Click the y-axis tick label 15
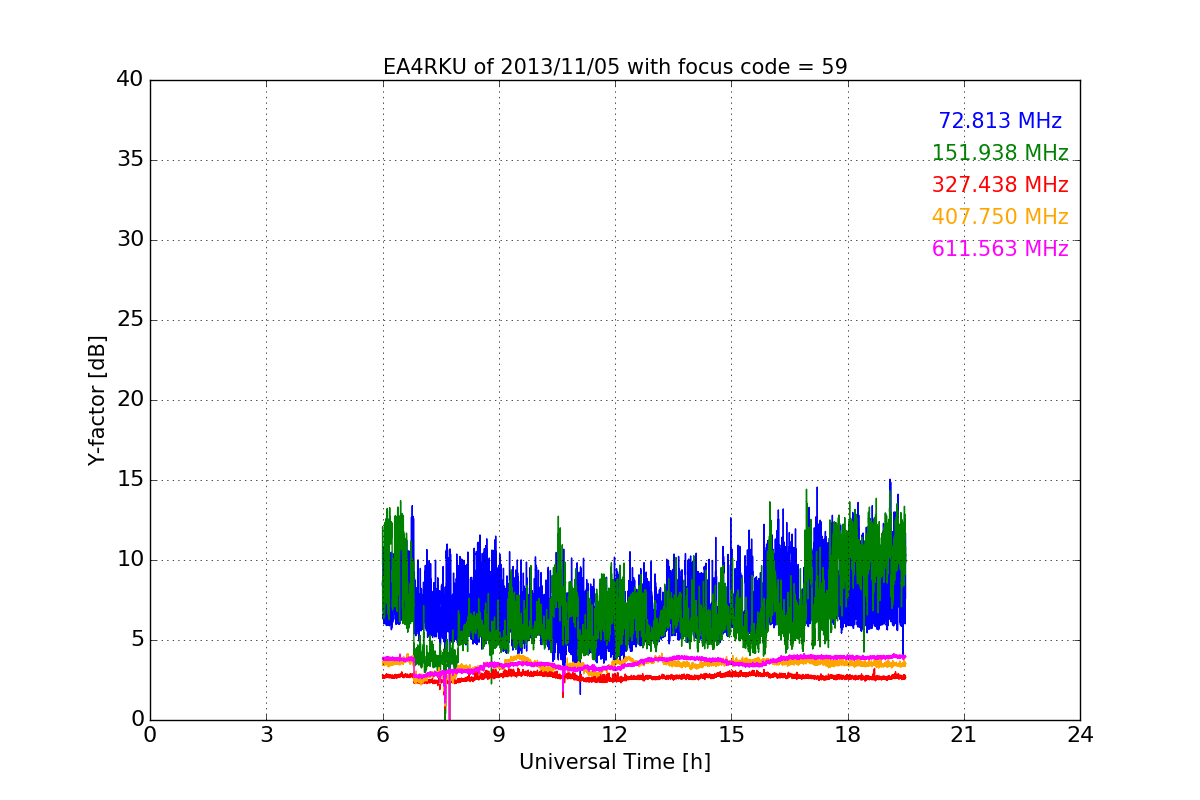Image resolution: width=1200 pixels, height=800 pixels. (x=130, y=480)
